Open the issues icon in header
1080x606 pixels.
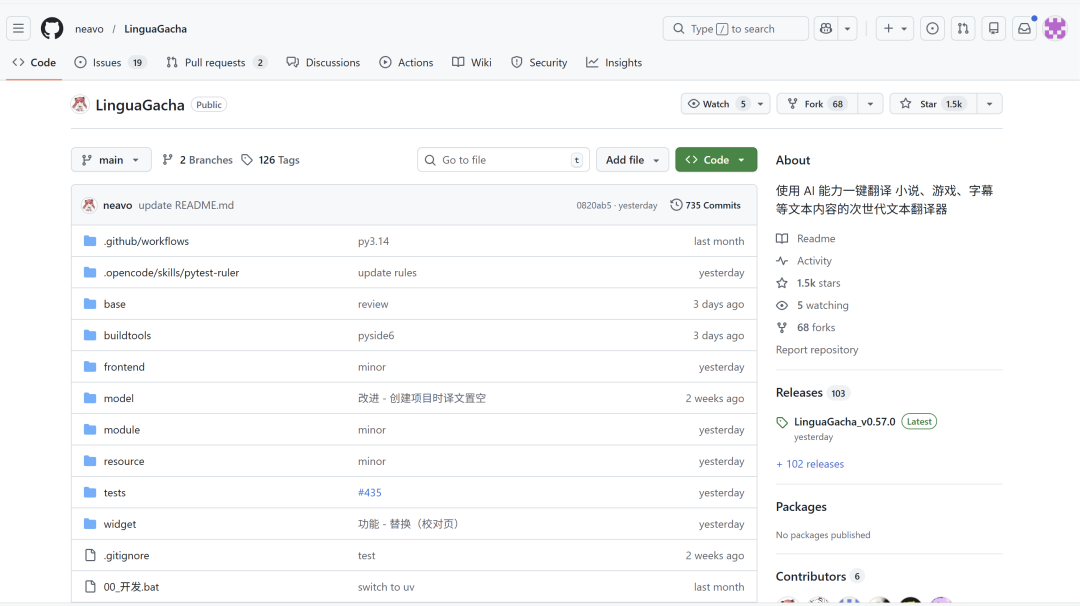coord(932,29)
